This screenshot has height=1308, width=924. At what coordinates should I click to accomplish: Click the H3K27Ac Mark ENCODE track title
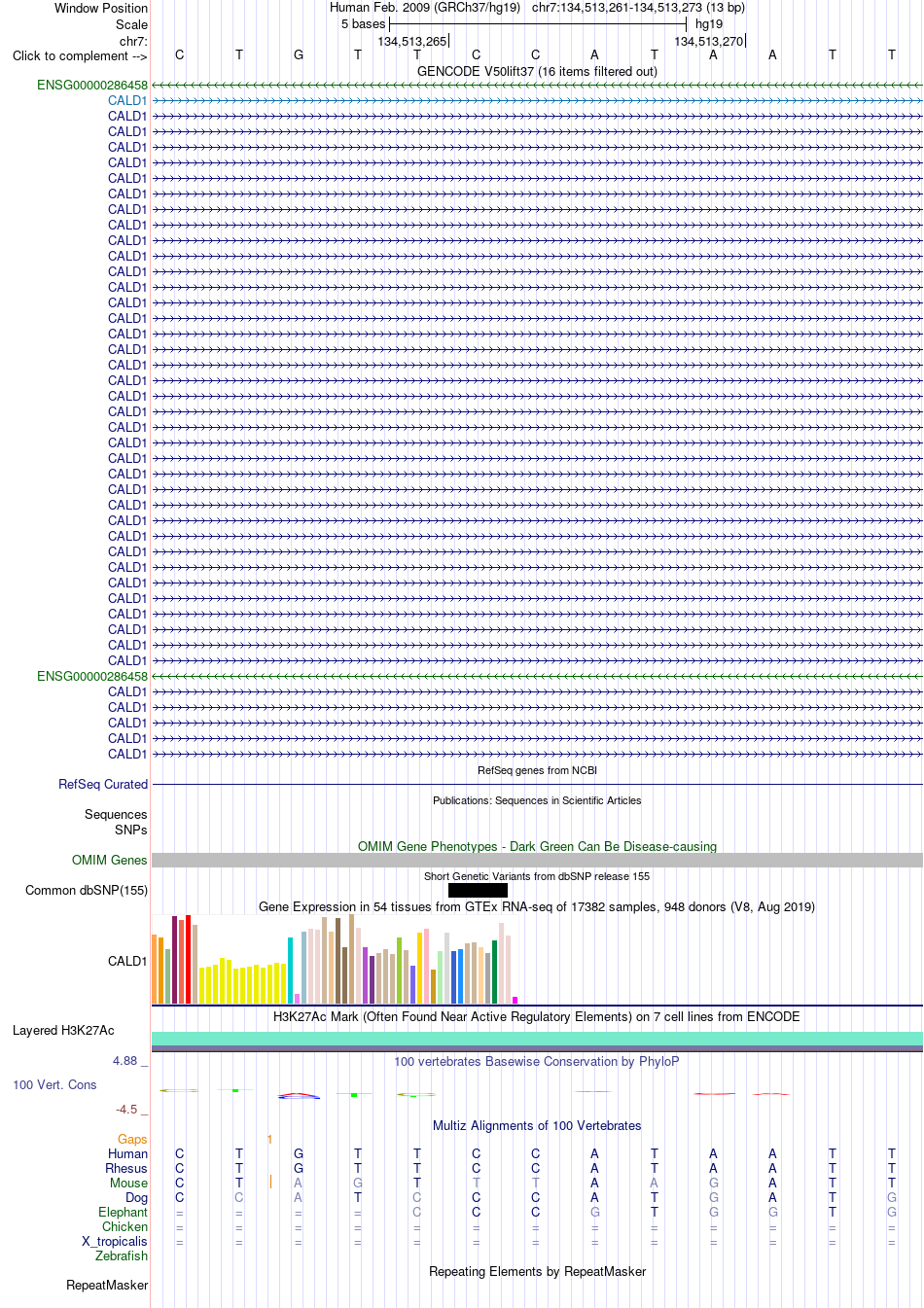(x=537, y=1016)
